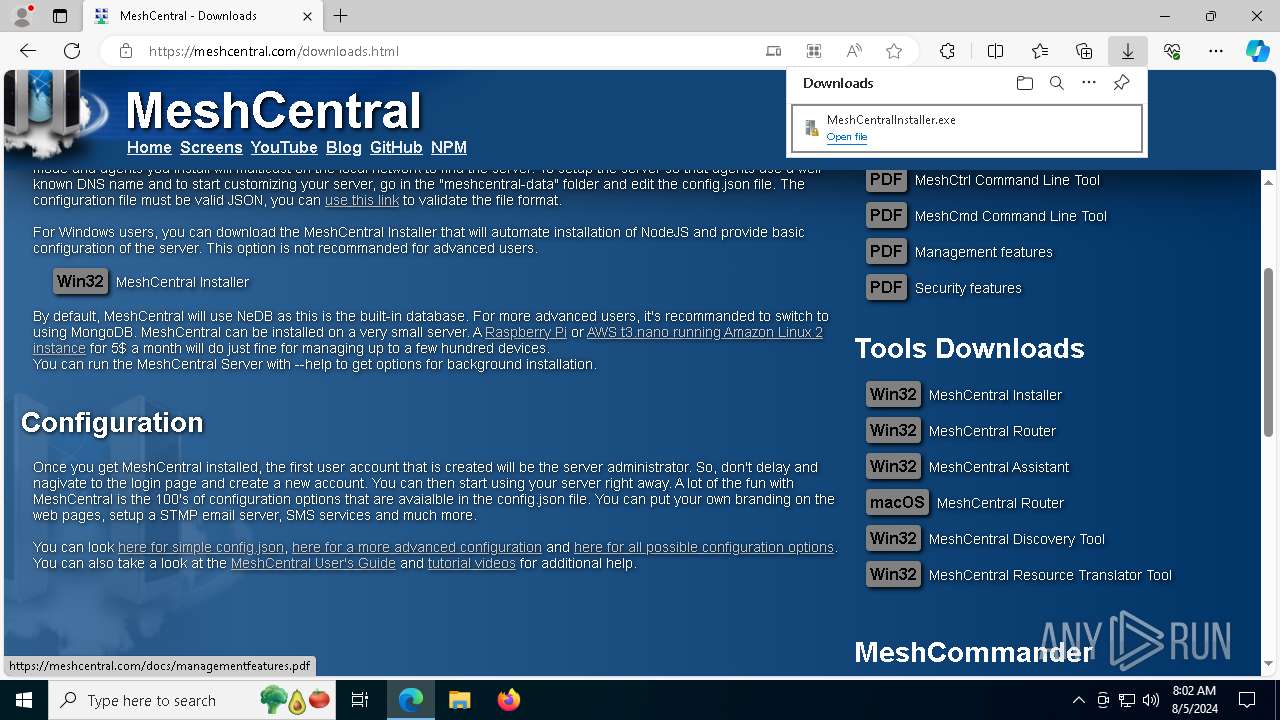
Task: Open the Raspberry Pi link
Action: pyautogui.click(x=526, y=332)
